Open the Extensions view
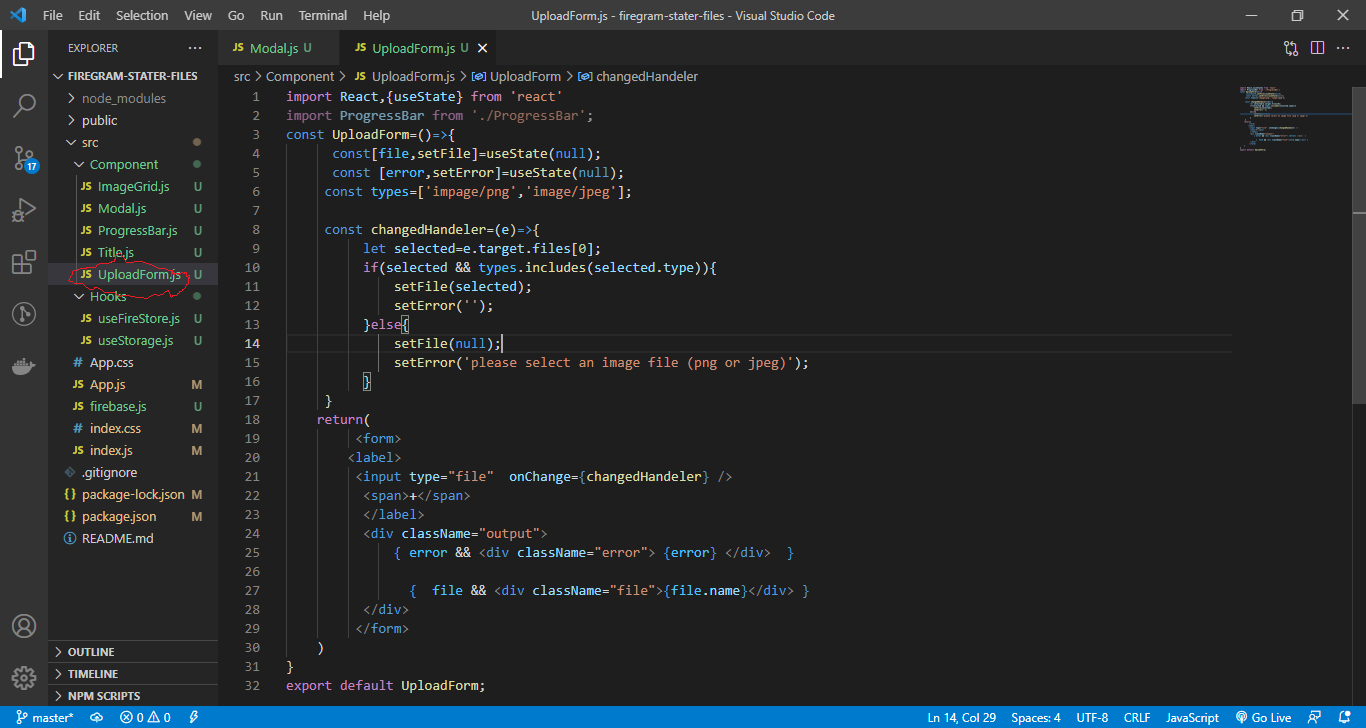Screen dimensions: 1366x728 tap(24, 262)
